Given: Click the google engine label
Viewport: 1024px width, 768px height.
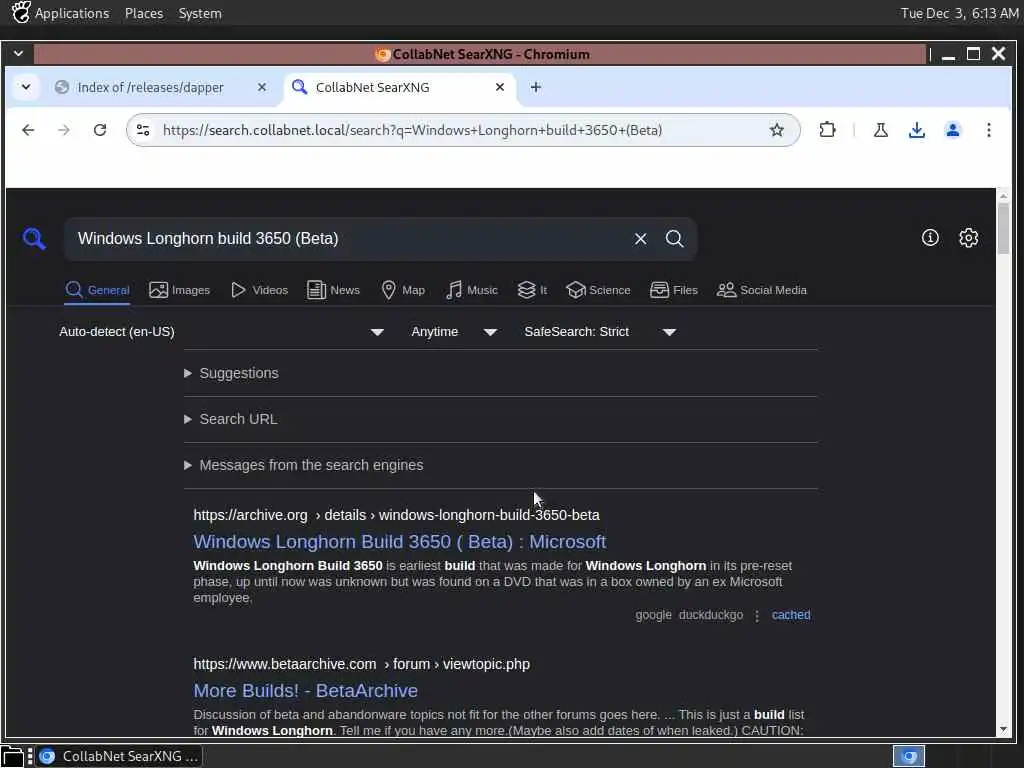Looking at the screenshot, I should click(x=653, y=615).
